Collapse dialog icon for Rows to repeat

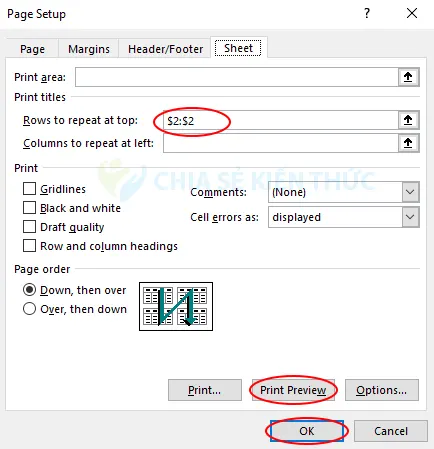[x=408, y=120]
